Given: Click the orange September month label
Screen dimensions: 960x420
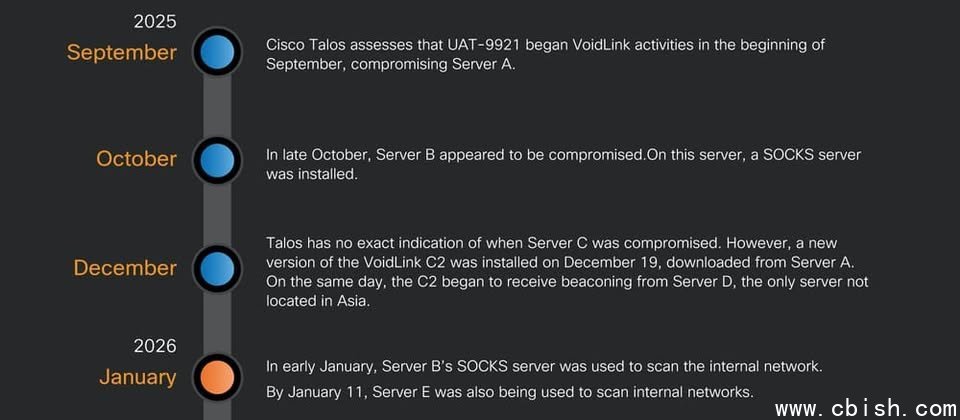Looking at the screenshot, I should click(x=121, y=52).
